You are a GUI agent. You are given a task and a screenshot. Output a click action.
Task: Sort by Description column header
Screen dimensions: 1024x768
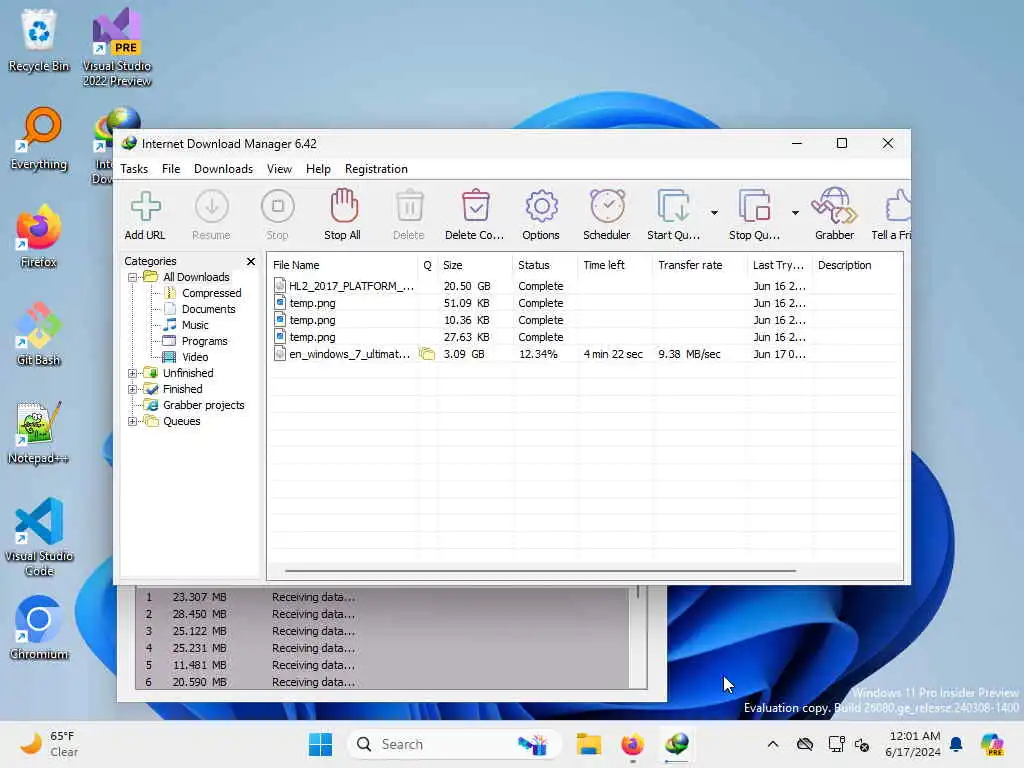coord(857,265)
